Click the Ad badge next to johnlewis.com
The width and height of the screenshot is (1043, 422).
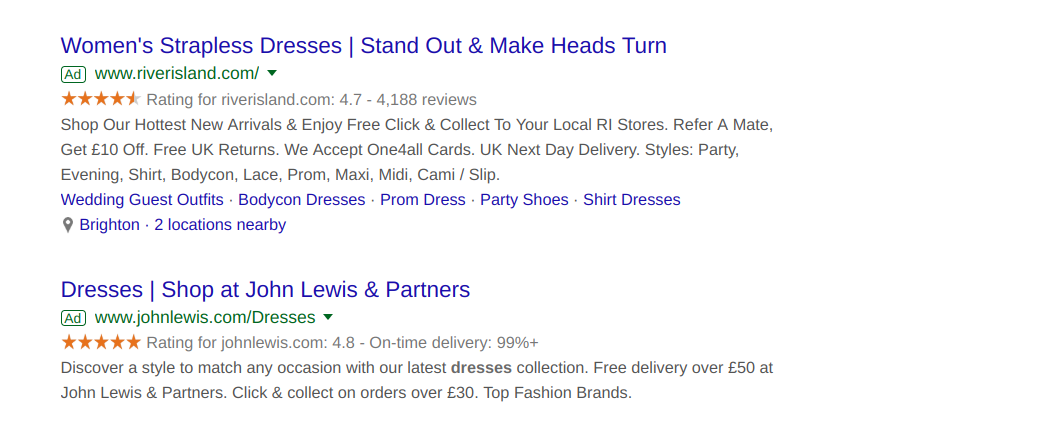[73, 318]
